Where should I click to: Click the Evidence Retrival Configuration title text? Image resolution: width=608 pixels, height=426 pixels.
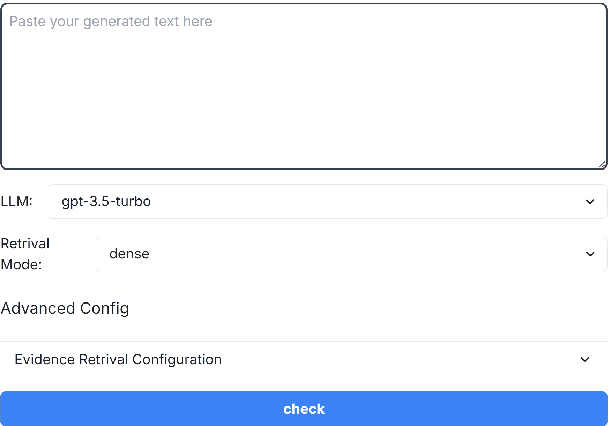(118, 360)
